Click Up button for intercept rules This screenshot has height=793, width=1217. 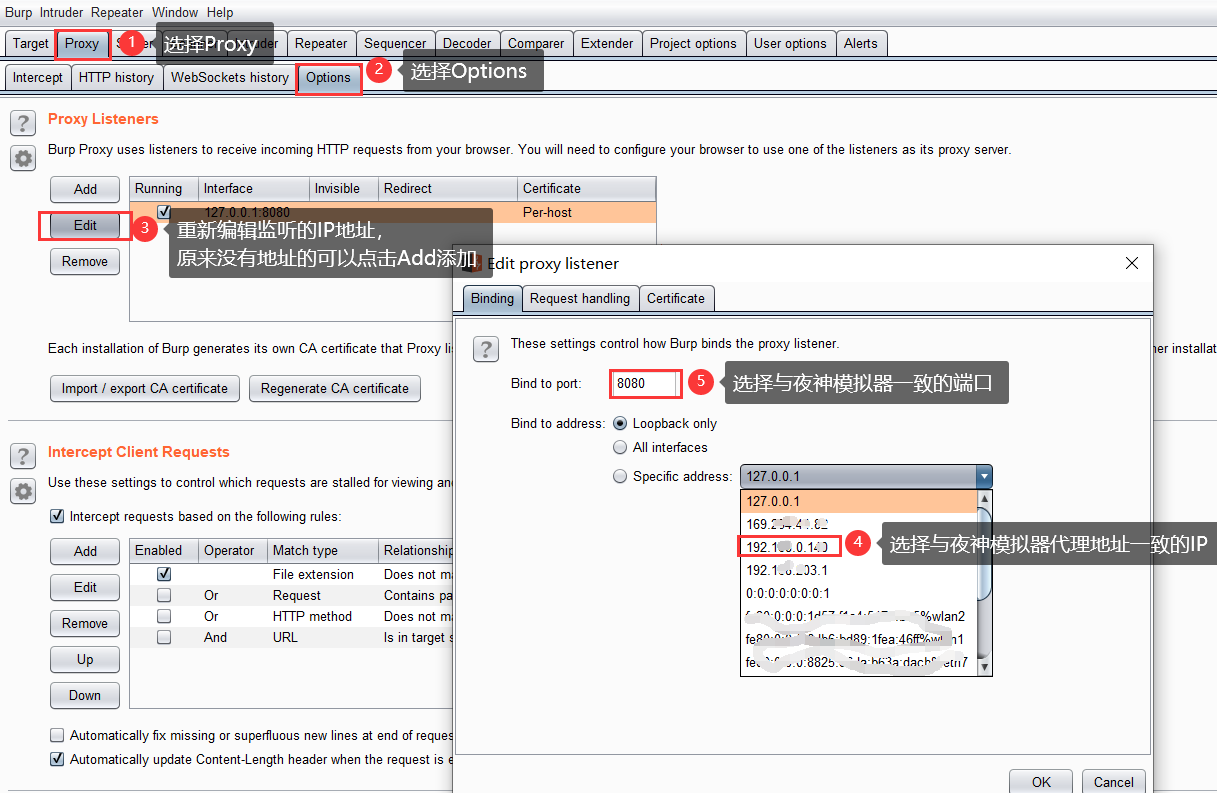(85, 659)
